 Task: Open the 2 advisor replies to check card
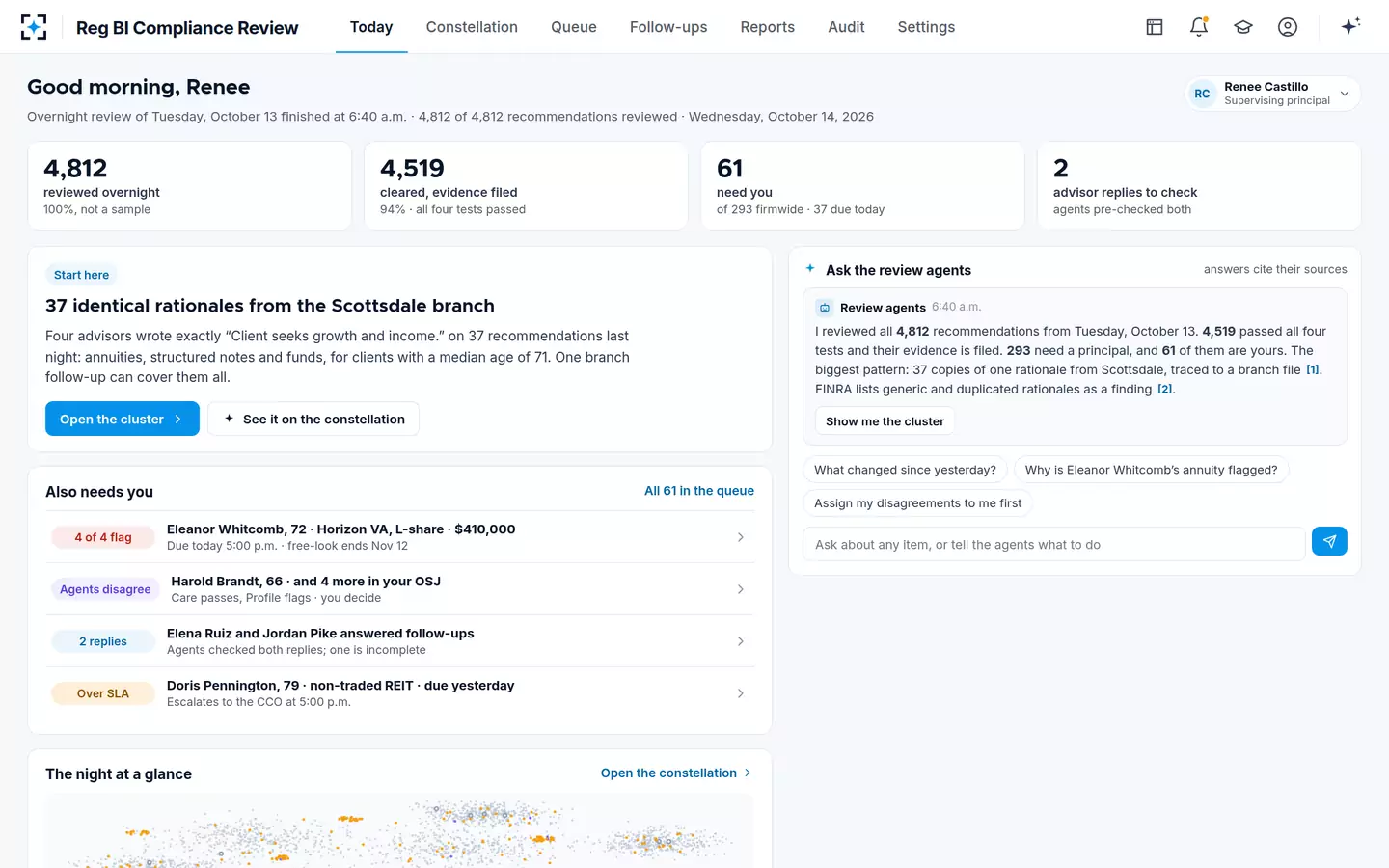(x=1199, y=186)
